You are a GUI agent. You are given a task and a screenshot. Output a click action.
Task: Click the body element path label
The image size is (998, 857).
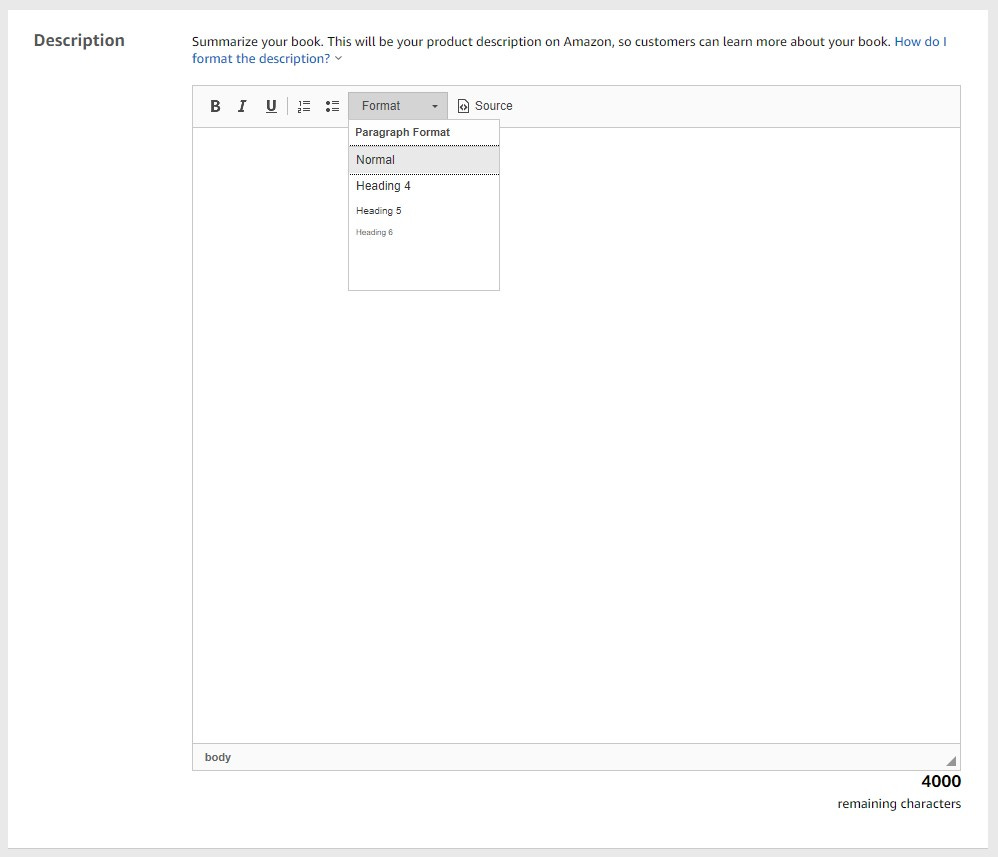[x=218, y=757]
